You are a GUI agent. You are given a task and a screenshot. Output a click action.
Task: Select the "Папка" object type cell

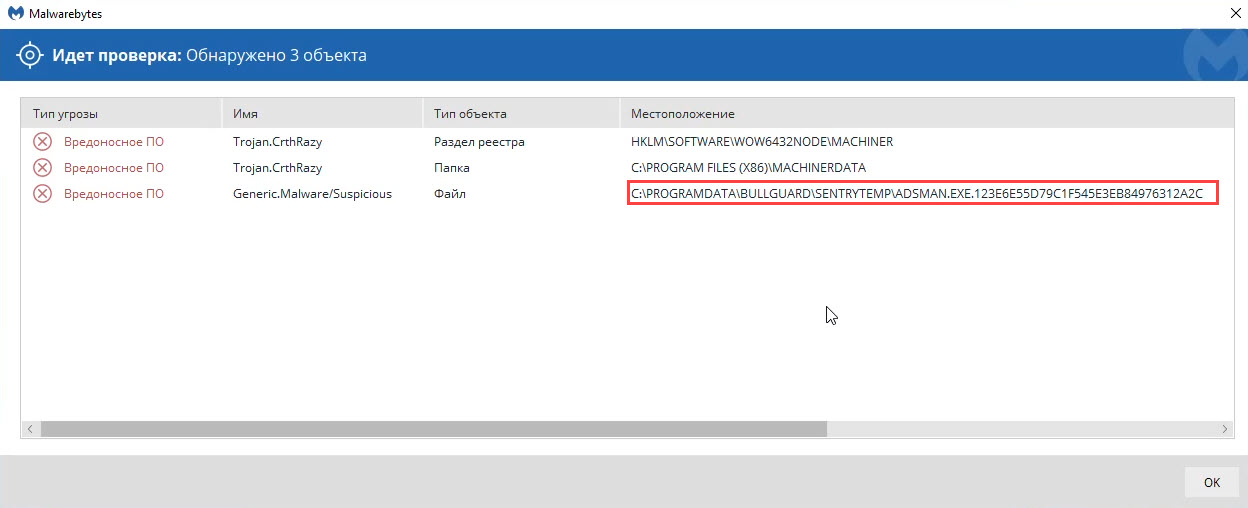pyautogui.click(x=452, y=168)
